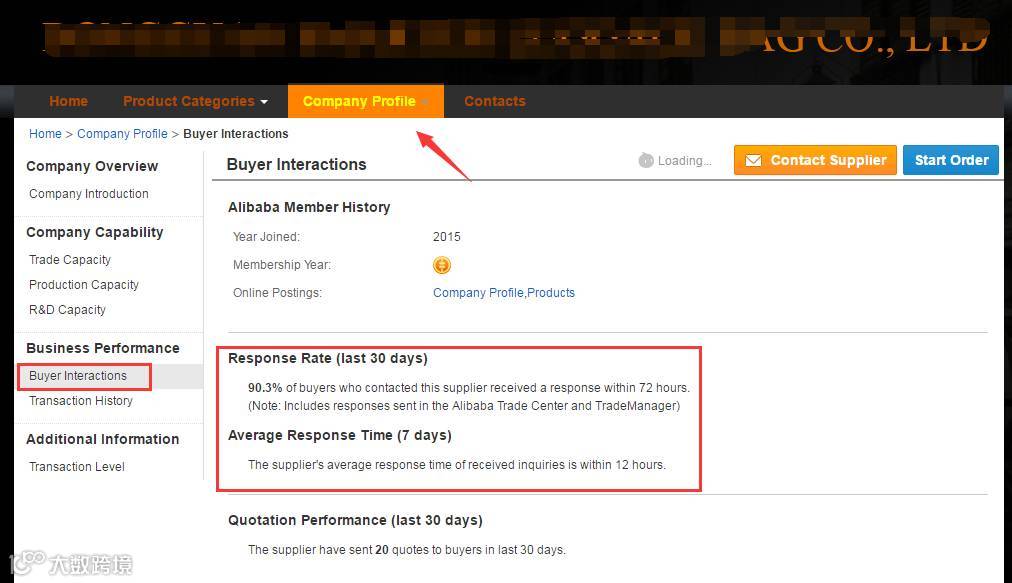Click the gold Membership Year badge icon
This screenshot has height=583, width=1012.
coord(442,265)
